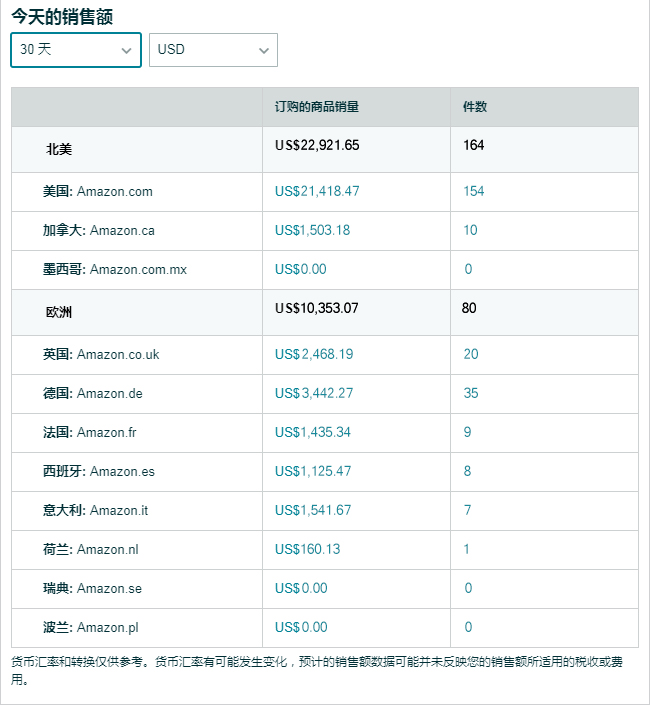650x706 pixels.
Task: Click the 法国: Amazon.fr marketplace label
Action: (x=90, y=432)
